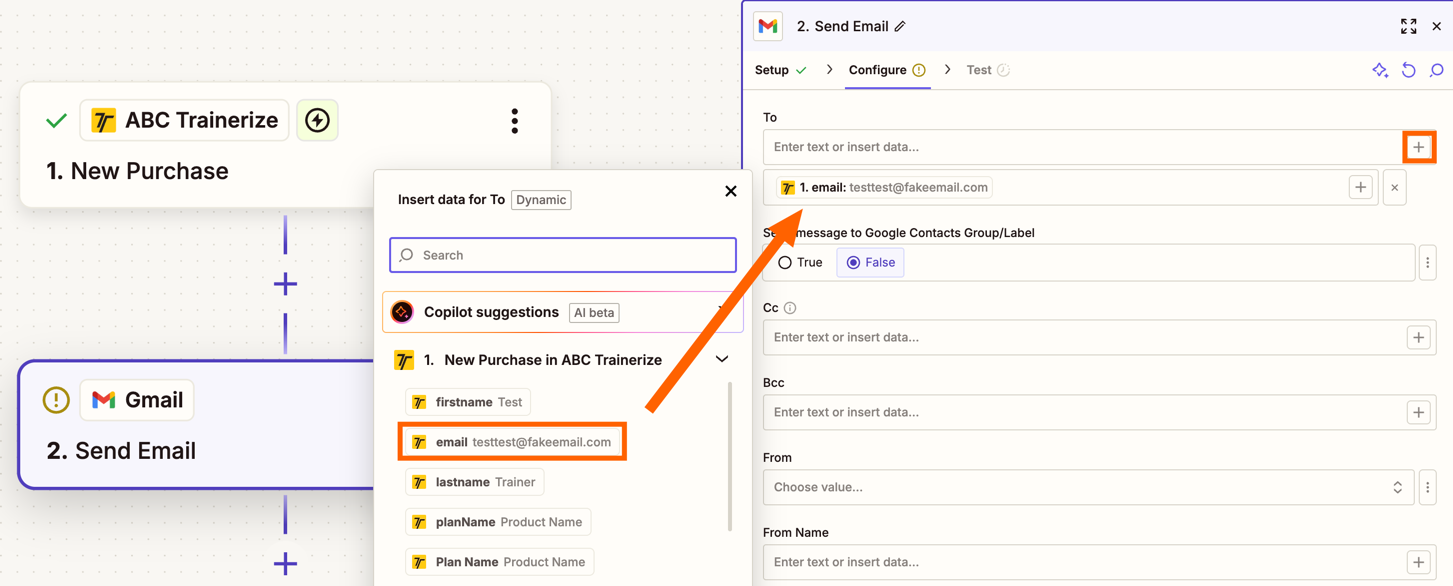This screenshot has width=1453, height=586.
Task: Insert the firstname Test data pill
Action: [468, 402]
